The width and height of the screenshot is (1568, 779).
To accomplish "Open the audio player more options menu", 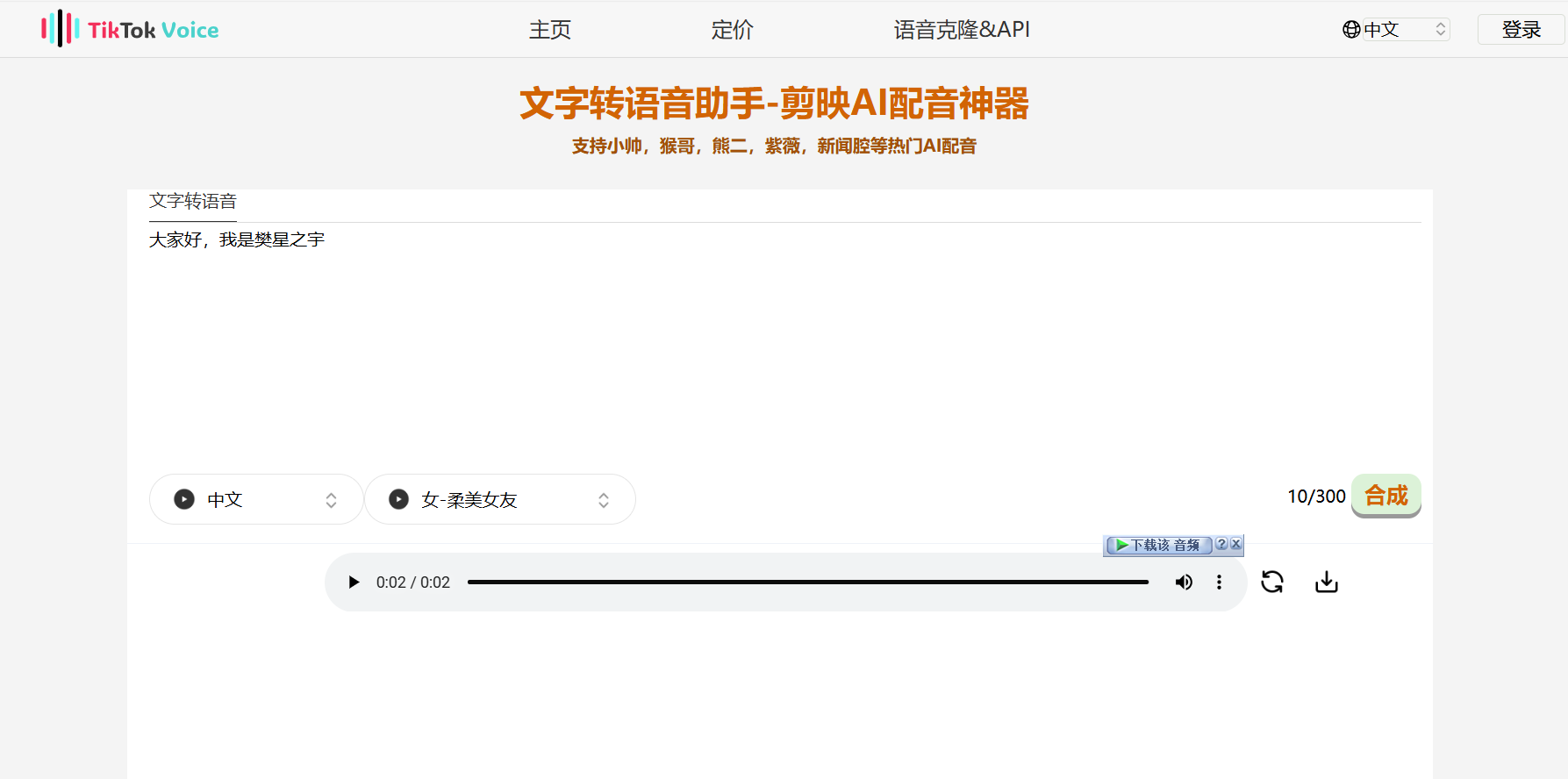I will [1219, 582].
